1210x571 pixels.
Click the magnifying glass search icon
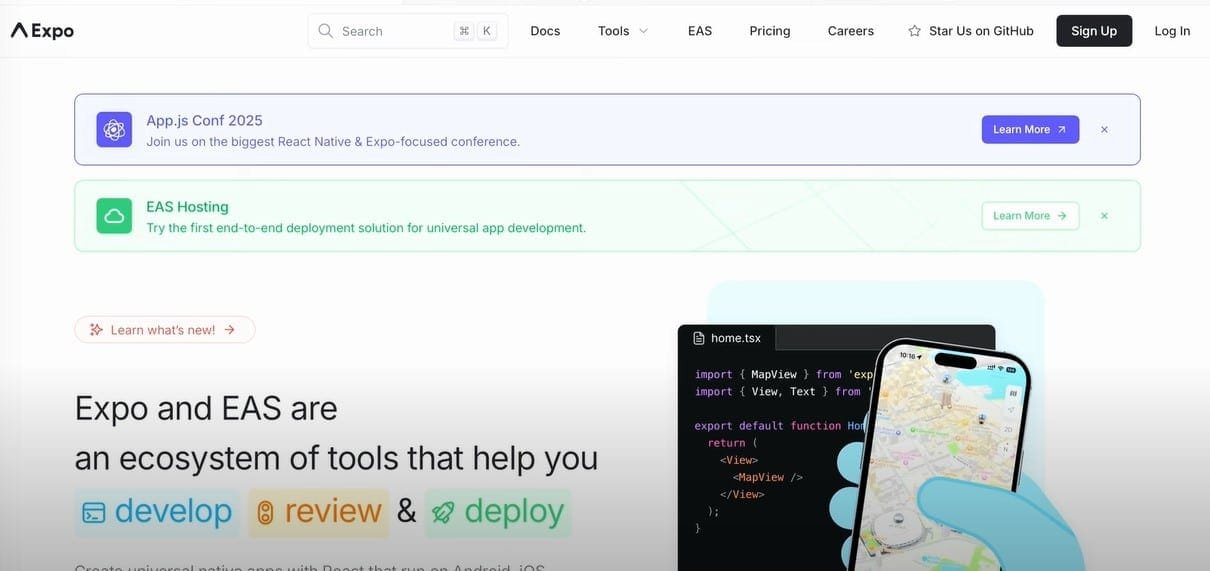[325, 31]
